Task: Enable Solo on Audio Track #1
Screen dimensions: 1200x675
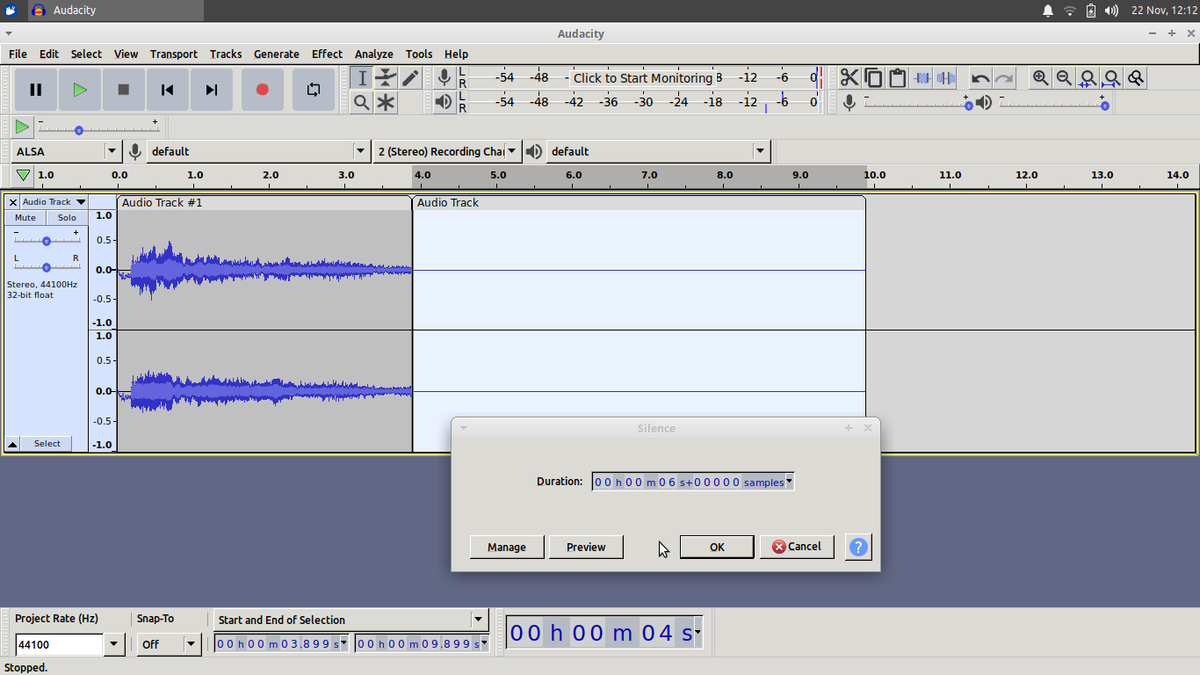Action: click(66, 217)
